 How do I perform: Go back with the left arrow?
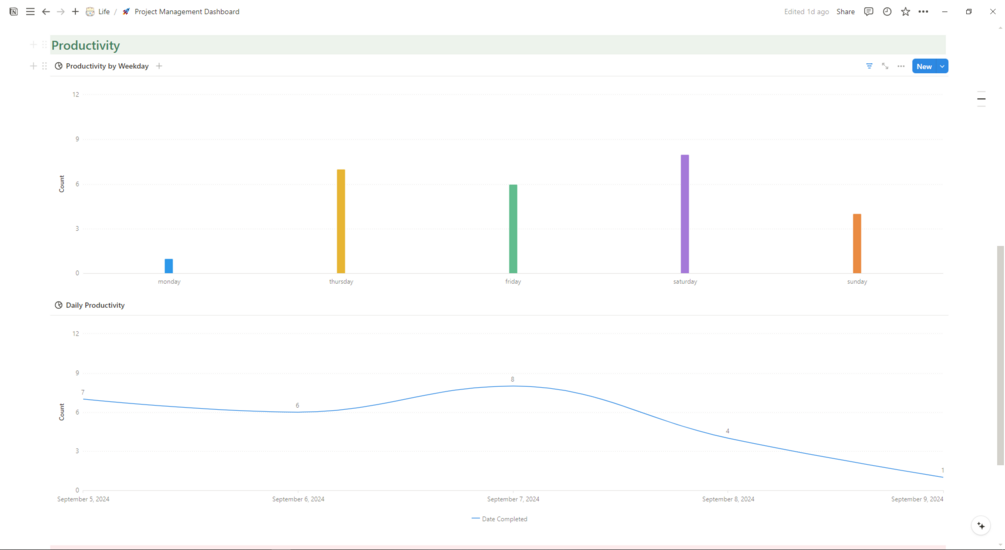pyautogui.click(x=46, y=12)
